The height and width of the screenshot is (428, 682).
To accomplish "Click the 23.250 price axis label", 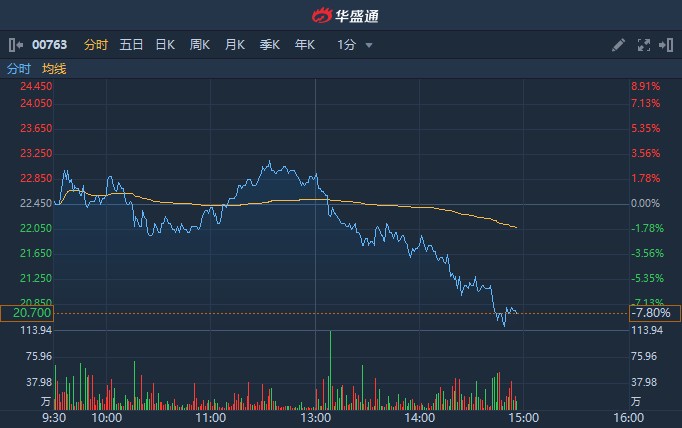I will coord(36,154).
